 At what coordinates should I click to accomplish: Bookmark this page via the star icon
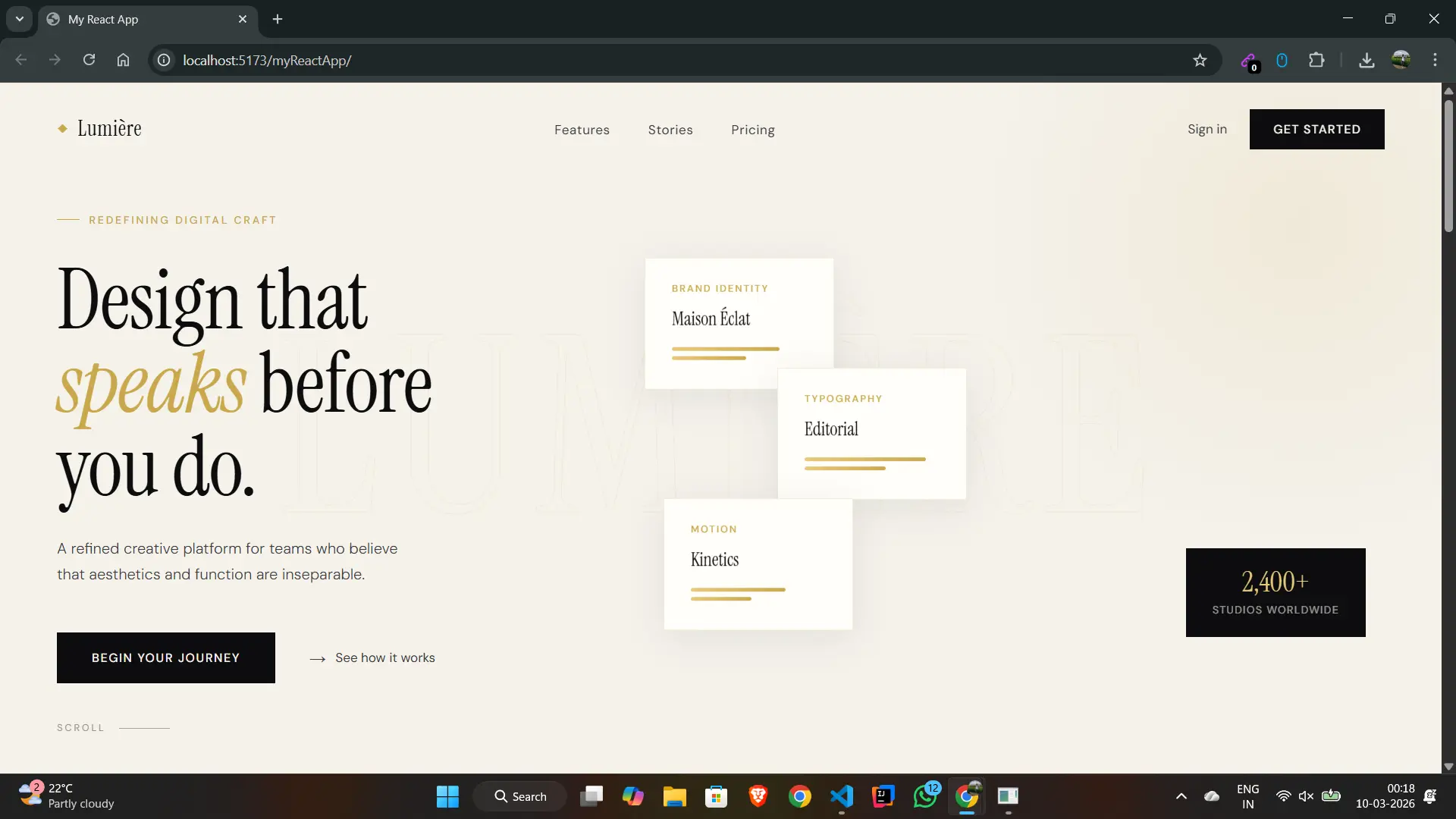(1200, 60)
